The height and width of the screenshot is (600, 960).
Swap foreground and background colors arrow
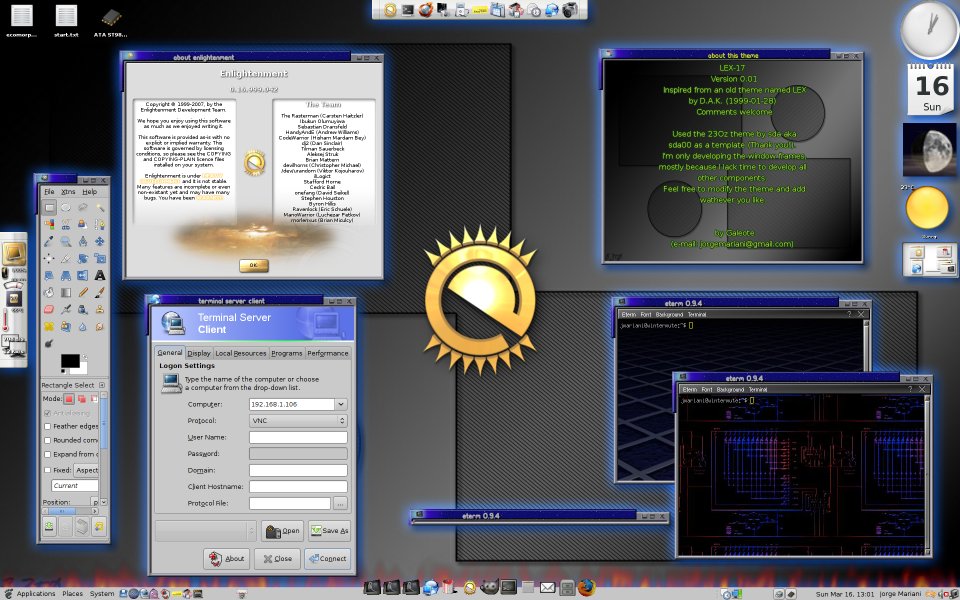click(84, 356)
